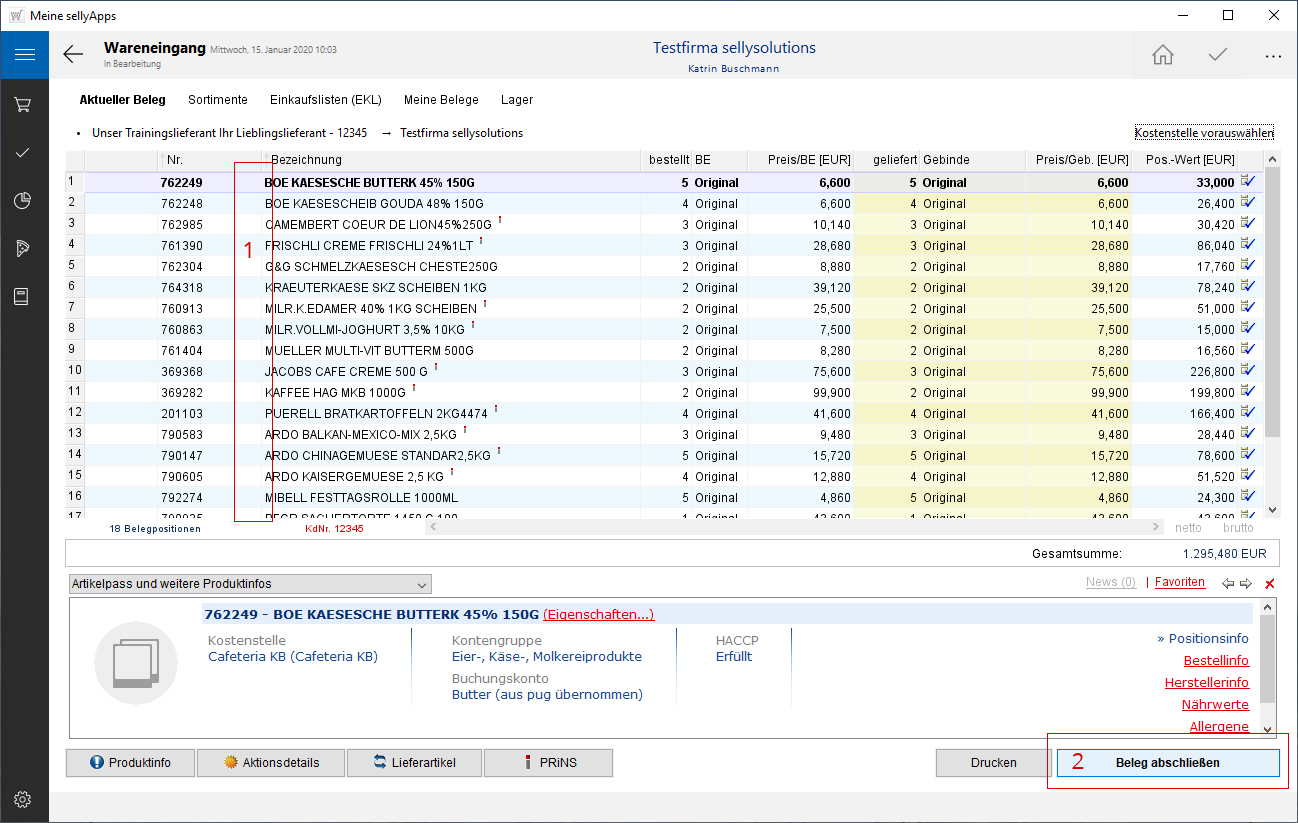Toggle the checkmark icon on row 5
The width and height of the screenshot is (1298, 823).
point(1248,266)
